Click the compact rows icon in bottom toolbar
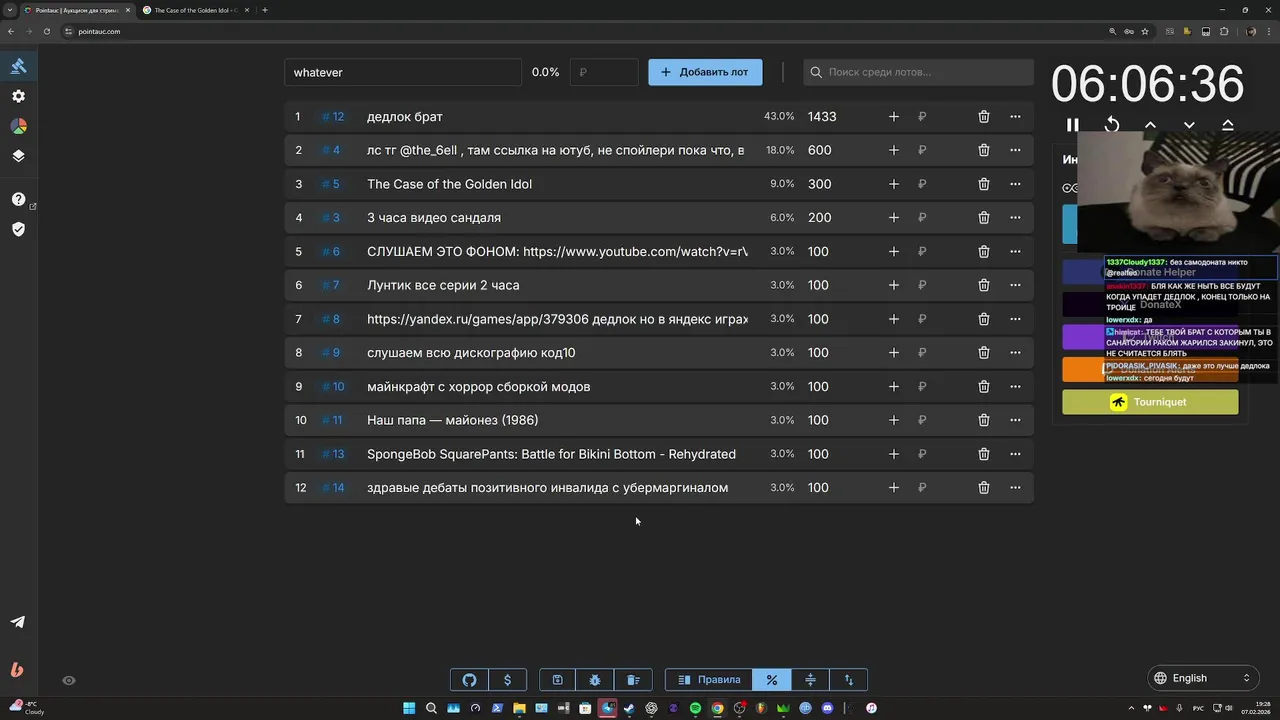Viewport: 1280px width, 720px height. [x=810, y=680]
